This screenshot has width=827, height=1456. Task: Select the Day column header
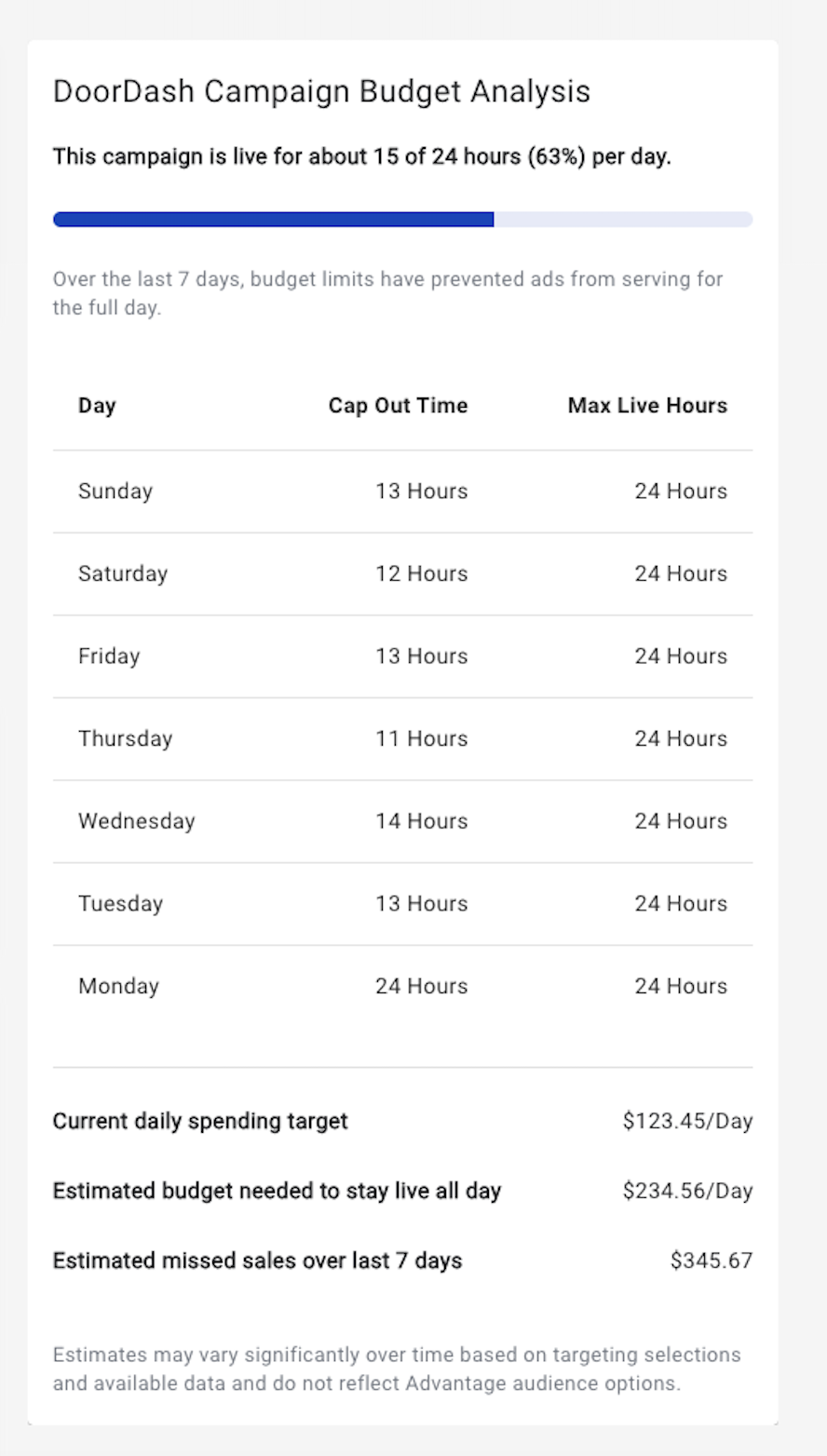[x=97, y=405]
